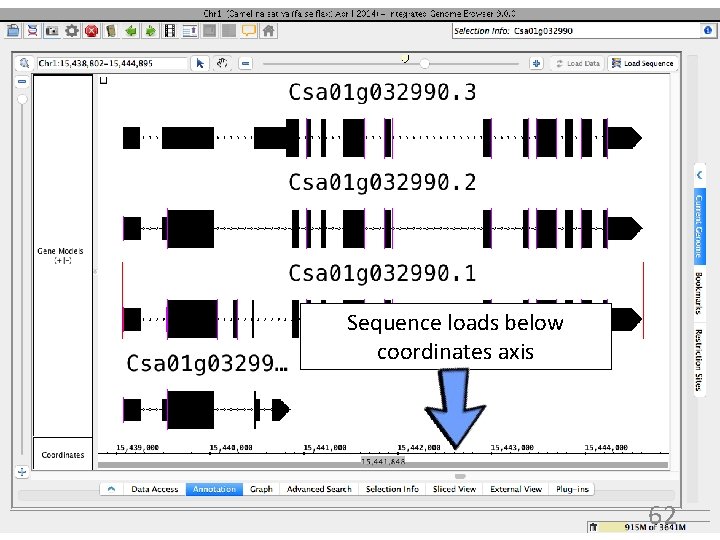Screen dimensions: 720x540
Task: Take a snapshot with the camera icon
Action: pos(52,31)
